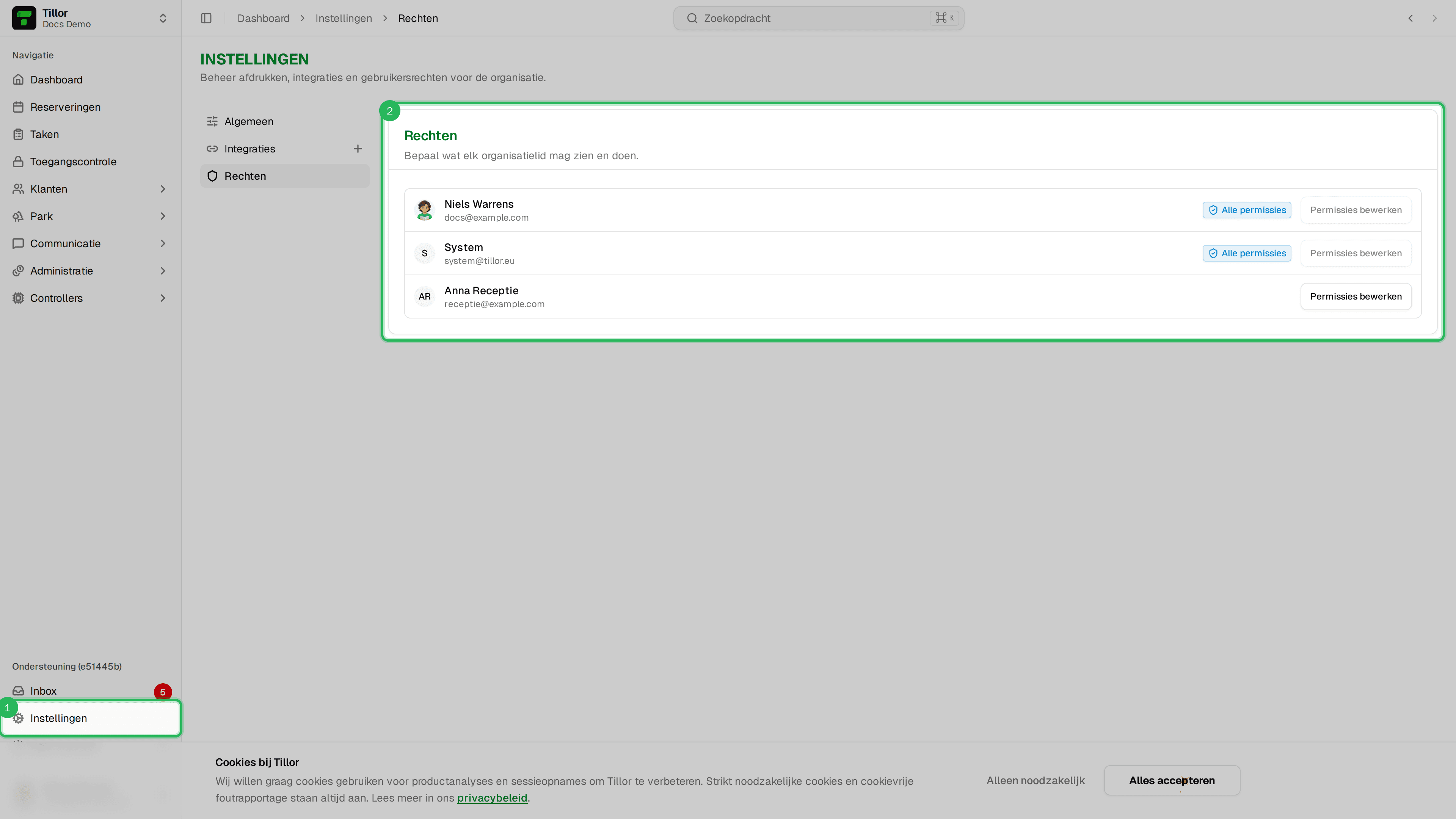This screenshot has height=819, width=1456.
Task: Choose Alleen noodzakelijk cookies
Action: point(1036,781)
